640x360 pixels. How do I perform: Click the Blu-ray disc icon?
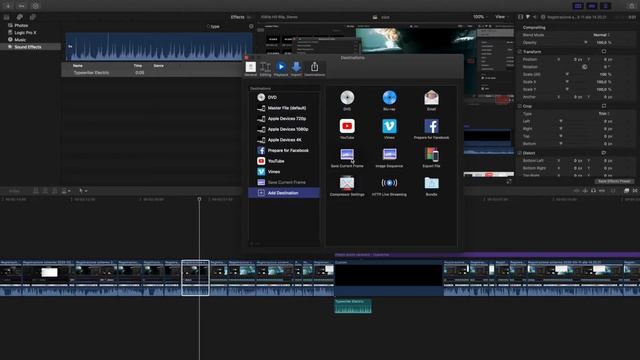pos(389,98)
